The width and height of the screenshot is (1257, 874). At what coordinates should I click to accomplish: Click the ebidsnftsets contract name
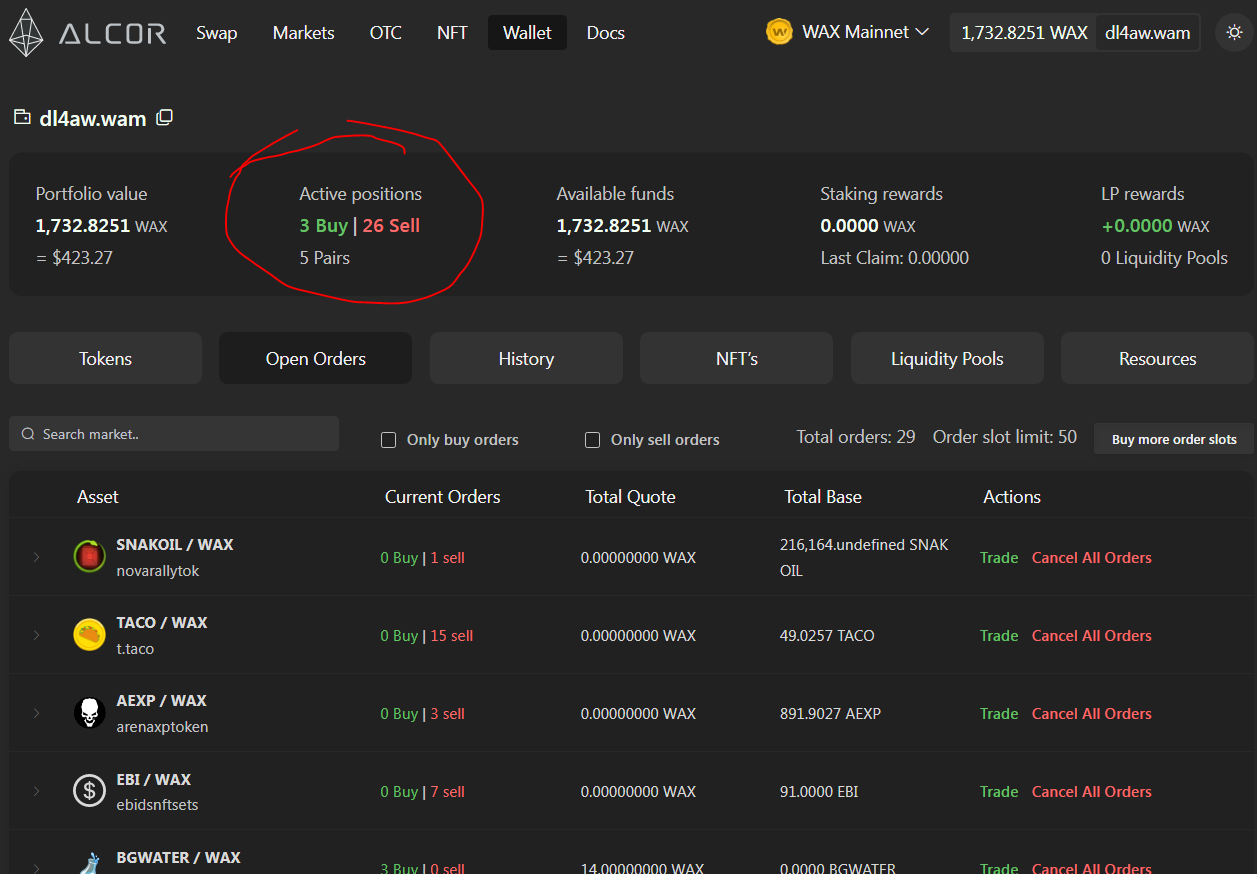coord(157,804)
